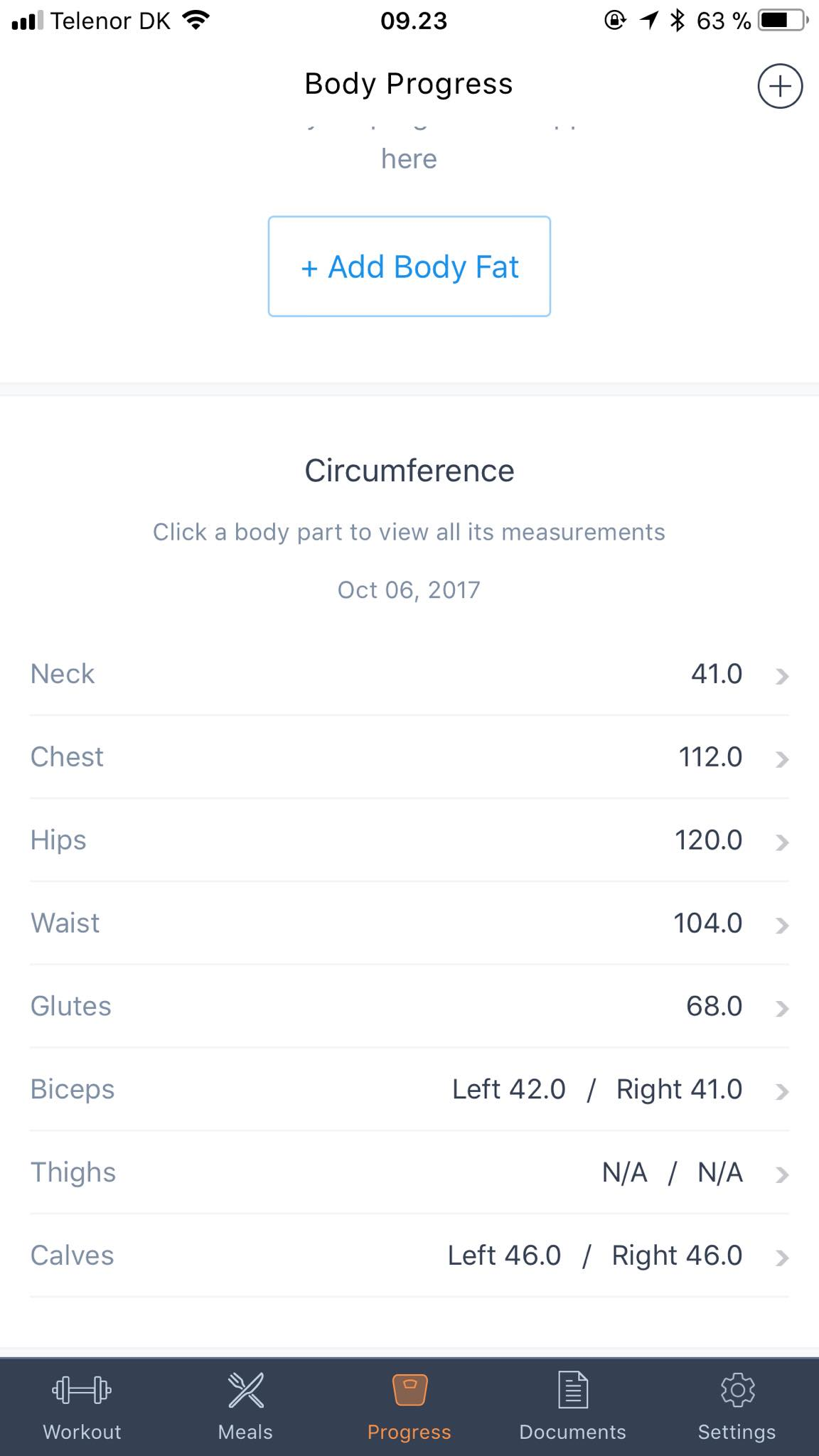Select the Progress scale icon
The image size is (819, 1456).
pyautogui.click(x=409, y=1389)
